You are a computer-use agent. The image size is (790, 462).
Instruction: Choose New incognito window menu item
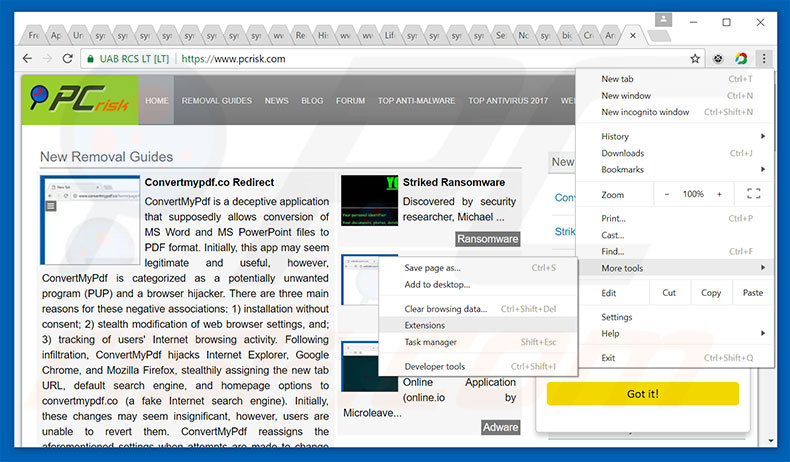pos(645,112)
